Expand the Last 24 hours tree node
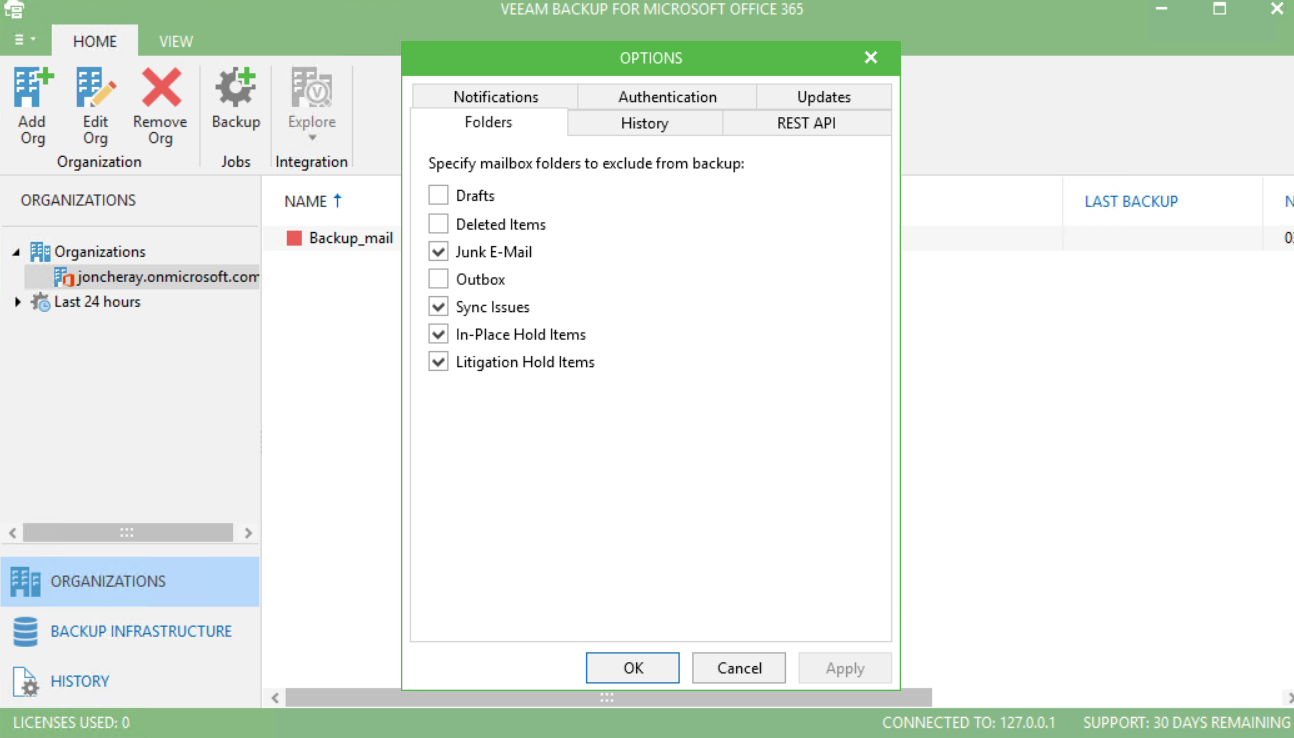This screenshot has height=738, width=1294. pos(17,301)
